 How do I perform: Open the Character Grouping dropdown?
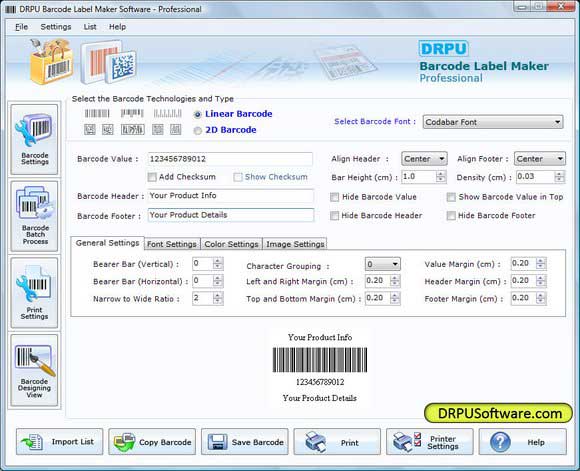tap(382, 264)
